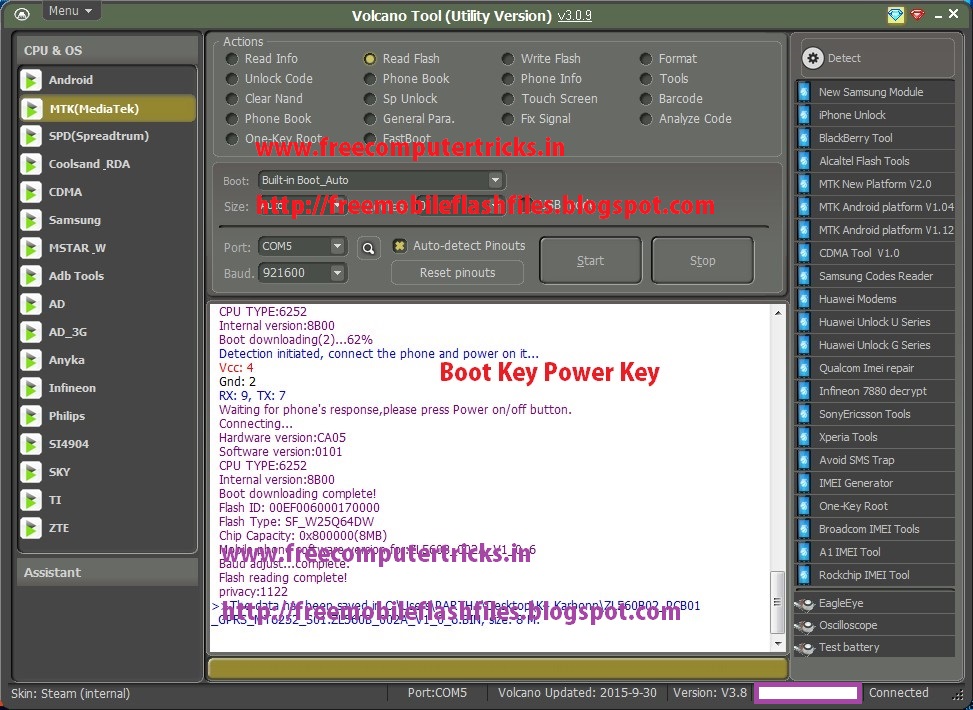The image size is (973, 710).
Task: Toggle the Auto-detect Pinouts checkbox
Action: [x=400, y=246]
